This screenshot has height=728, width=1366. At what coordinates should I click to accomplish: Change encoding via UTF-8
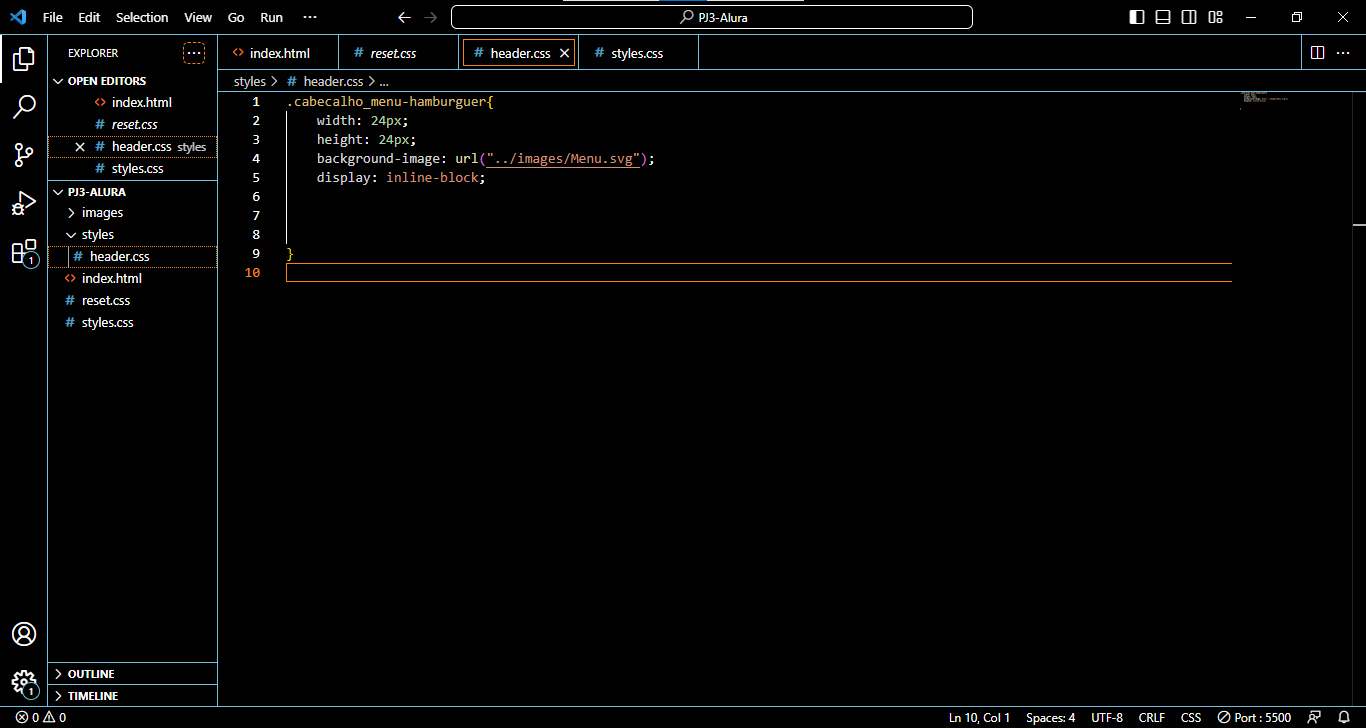[1107, 717]
